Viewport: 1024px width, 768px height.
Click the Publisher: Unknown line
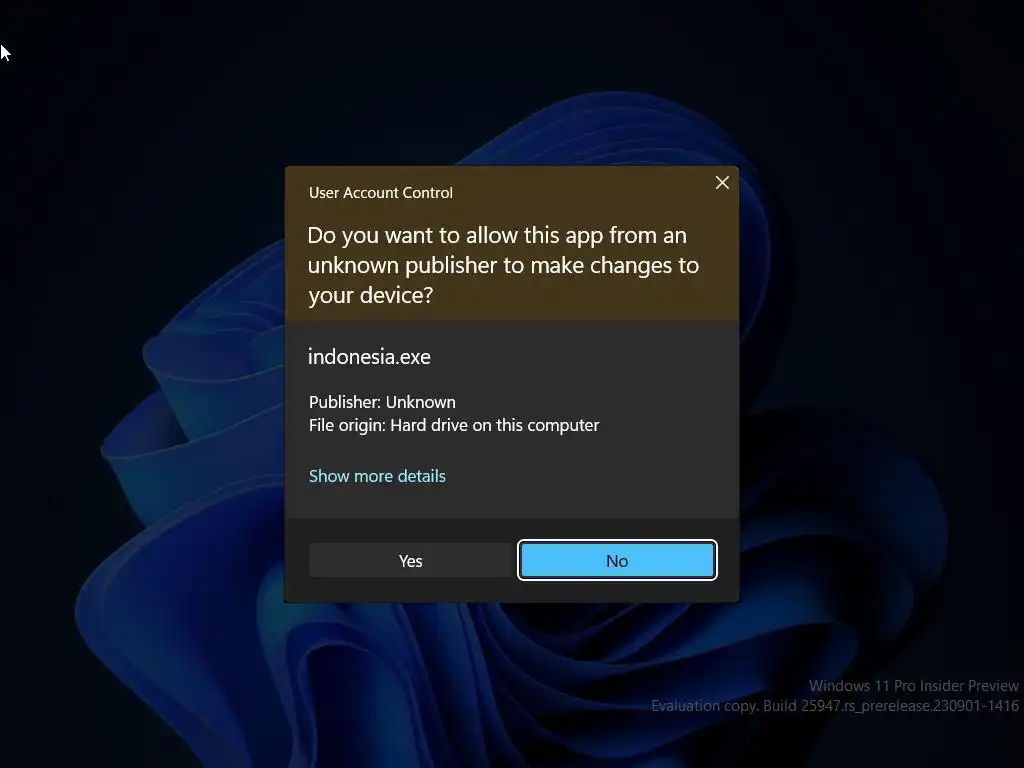click(382, 402)
